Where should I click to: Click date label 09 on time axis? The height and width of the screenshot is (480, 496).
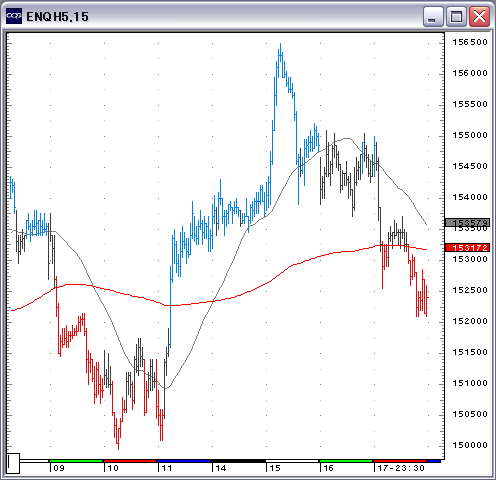pos(59,468)
